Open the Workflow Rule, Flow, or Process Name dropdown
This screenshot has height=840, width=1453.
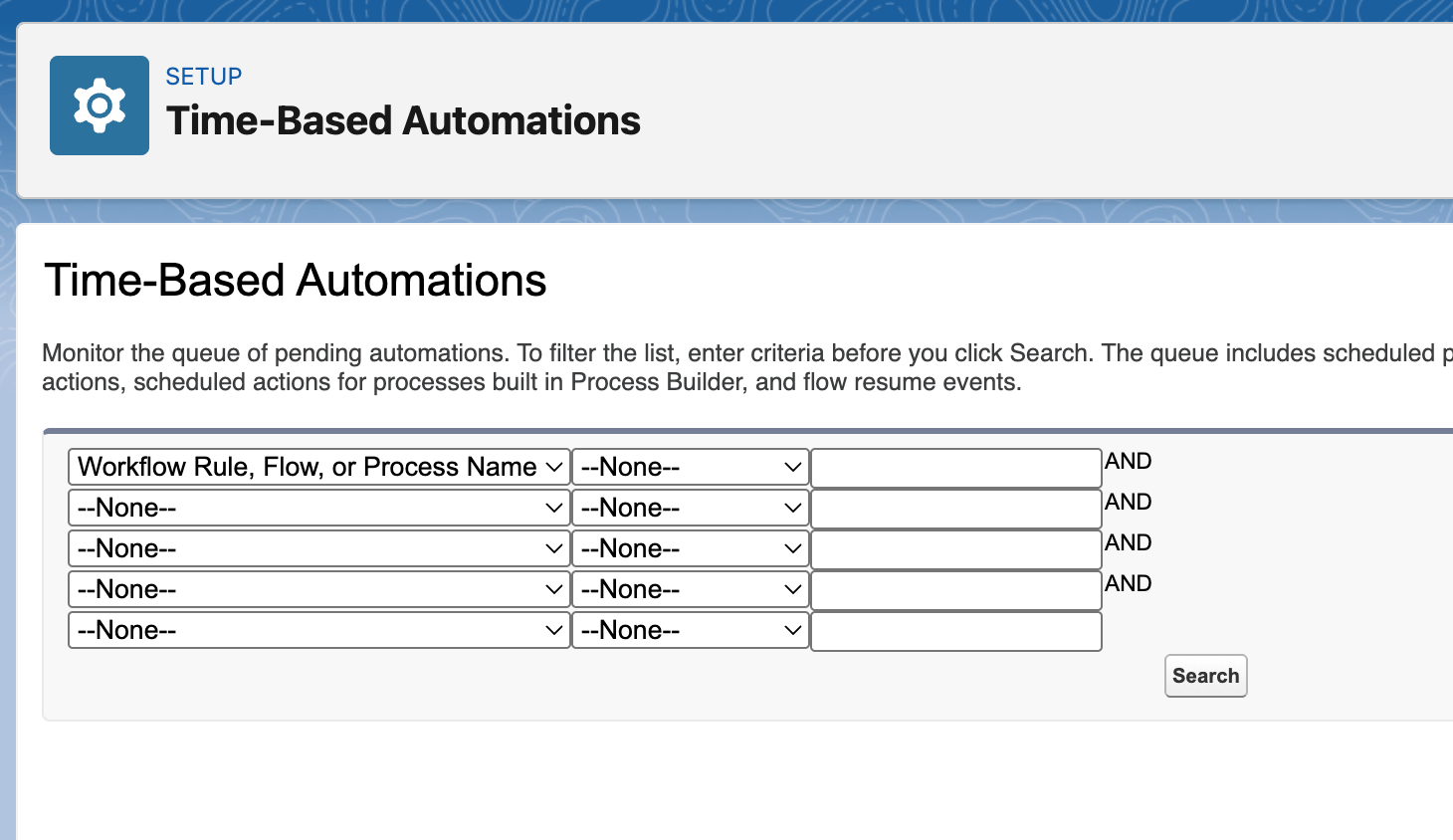coord(318,467)
